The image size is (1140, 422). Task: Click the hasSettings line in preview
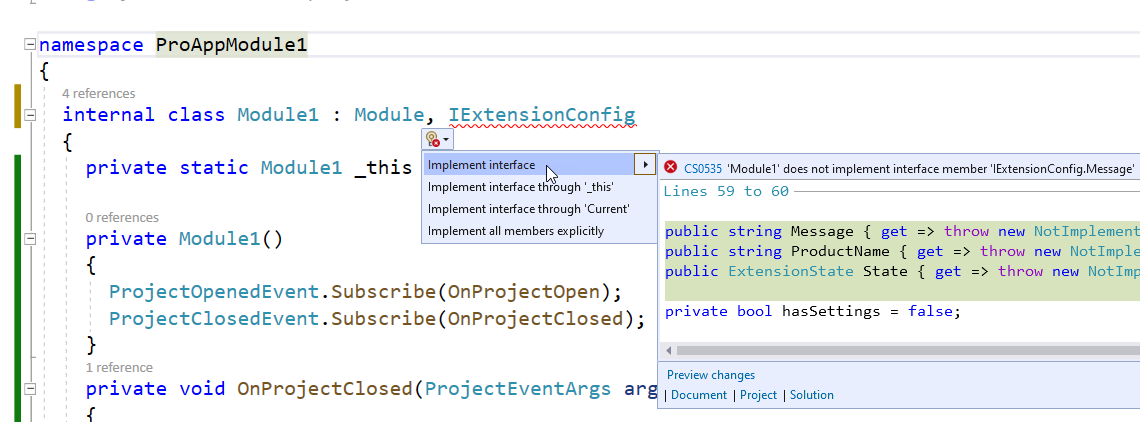click(x=813, y=311)
